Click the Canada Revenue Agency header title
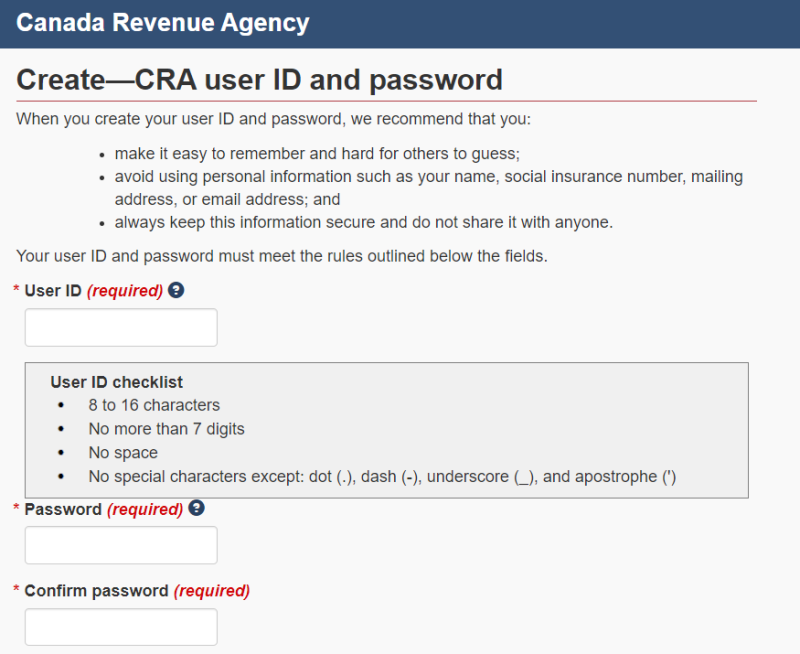800x654 pixels. [163, 23]
